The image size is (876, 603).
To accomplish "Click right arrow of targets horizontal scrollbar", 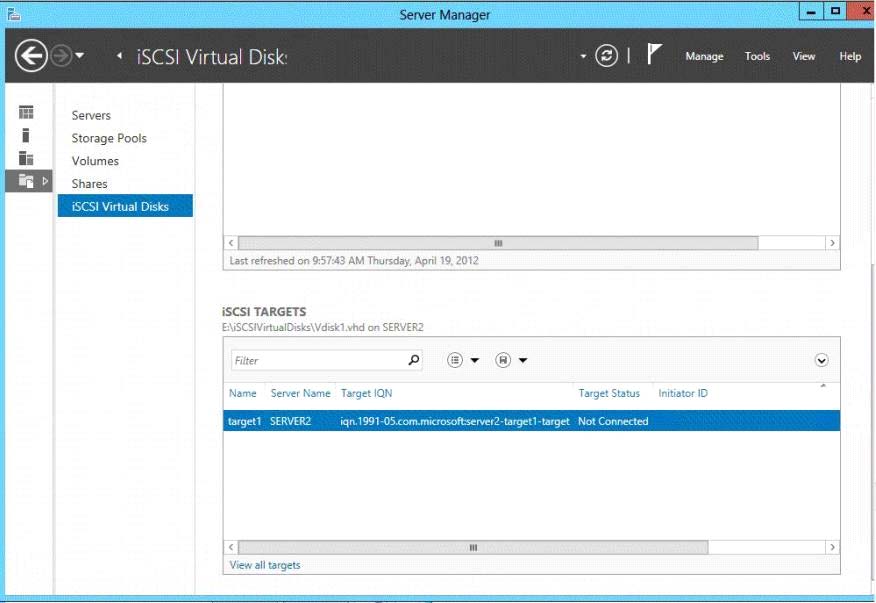I will (x=832, y=548).
